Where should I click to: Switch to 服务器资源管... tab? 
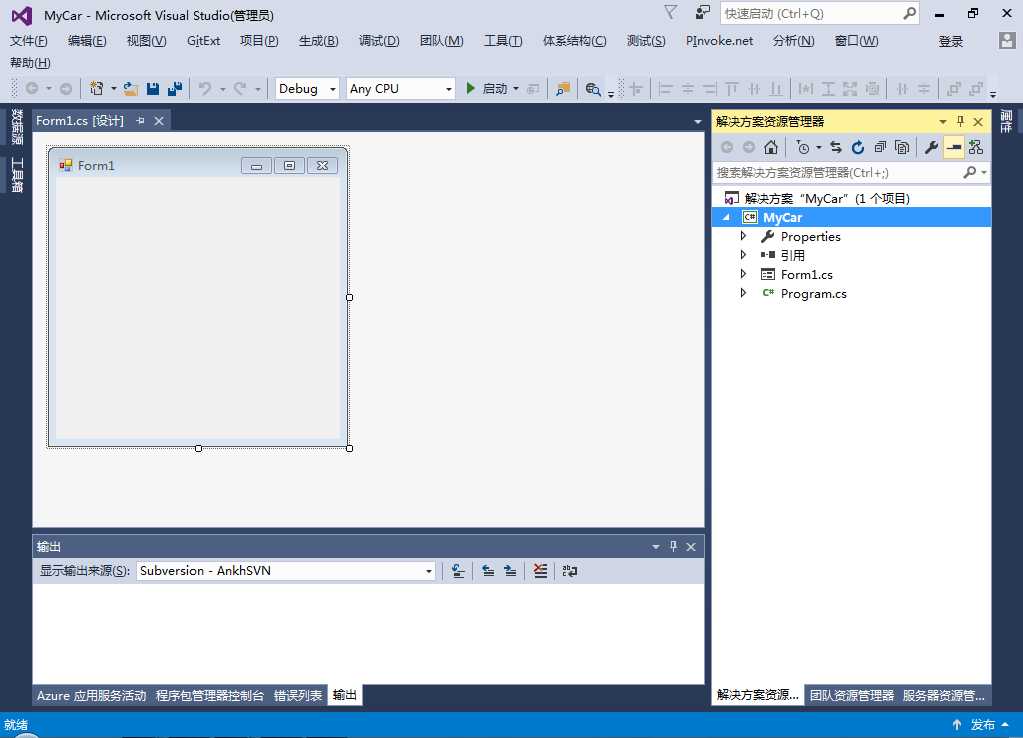(x=943, y=695)
